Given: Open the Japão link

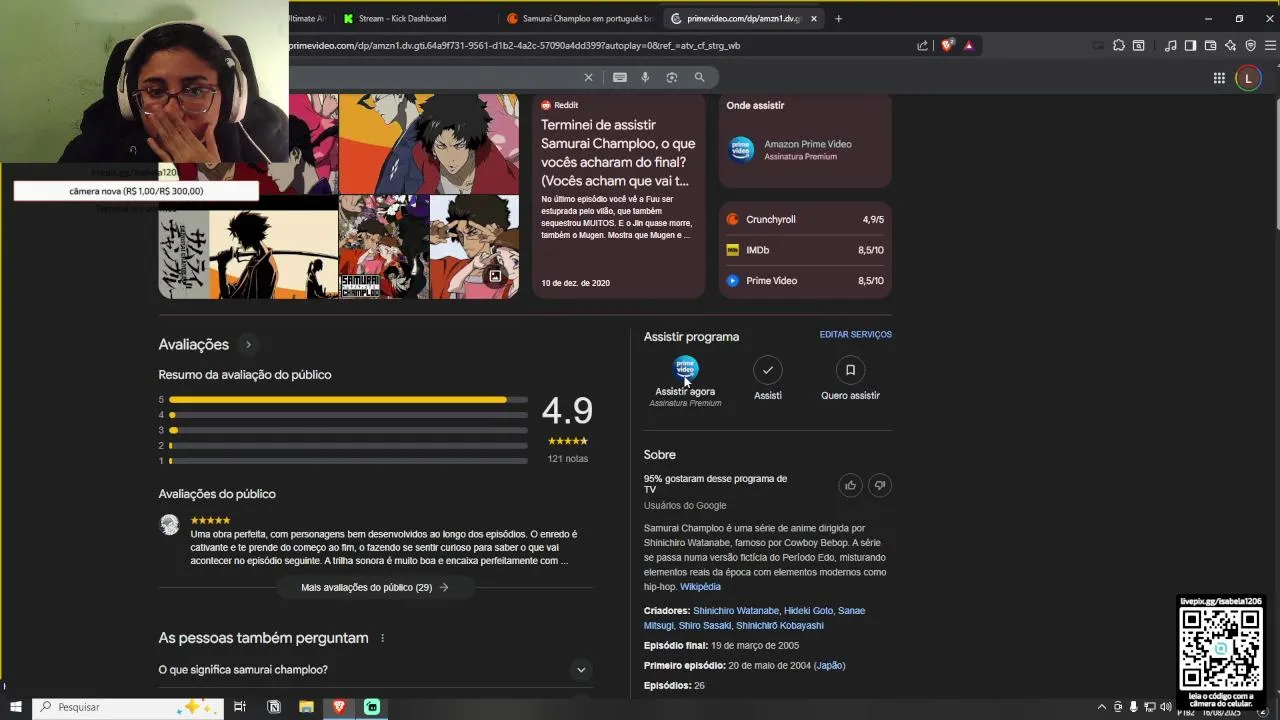Looking at the screenshot, I should 829,666.
